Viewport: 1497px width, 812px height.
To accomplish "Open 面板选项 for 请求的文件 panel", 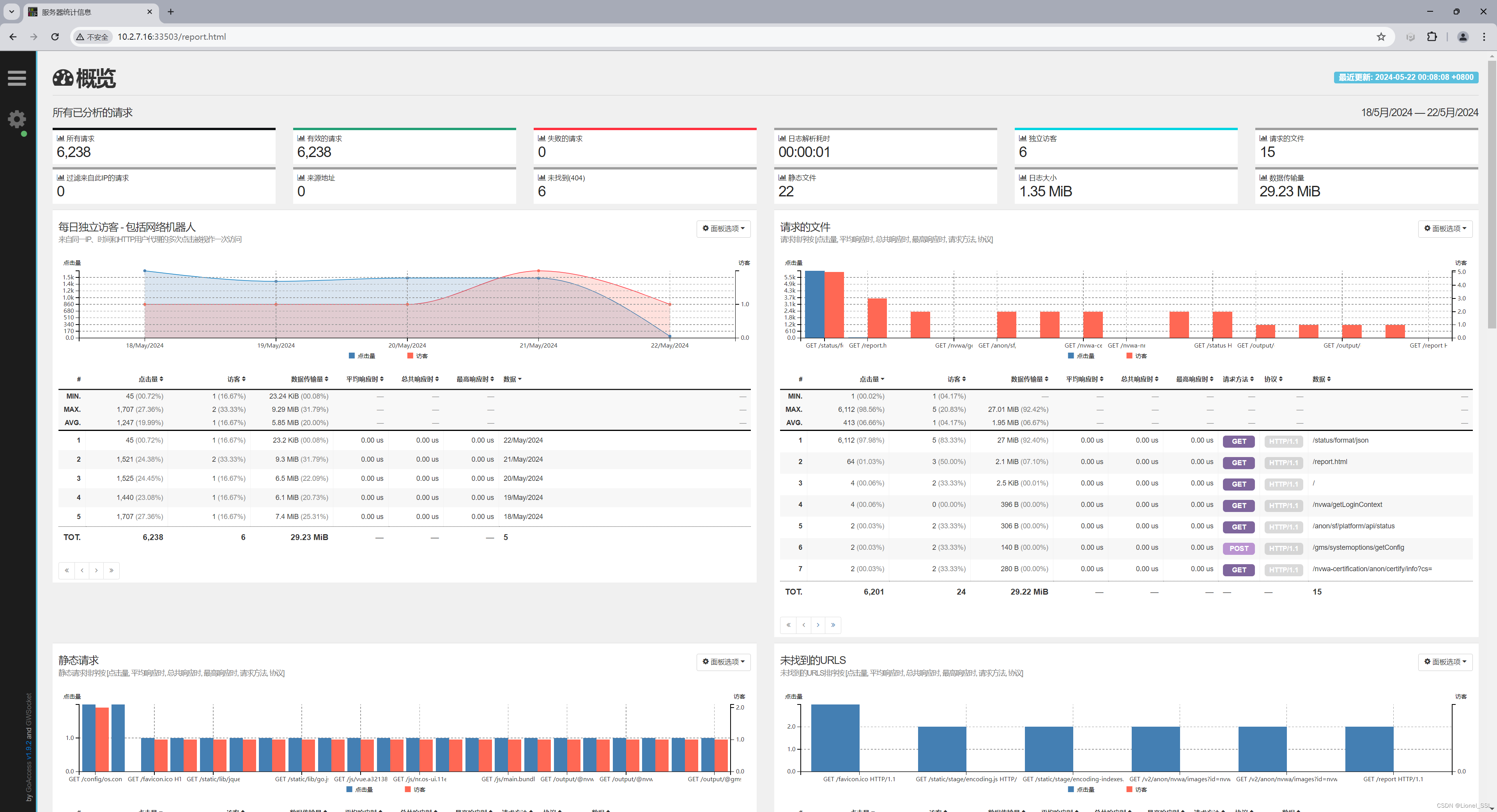I will (1445, 229).
